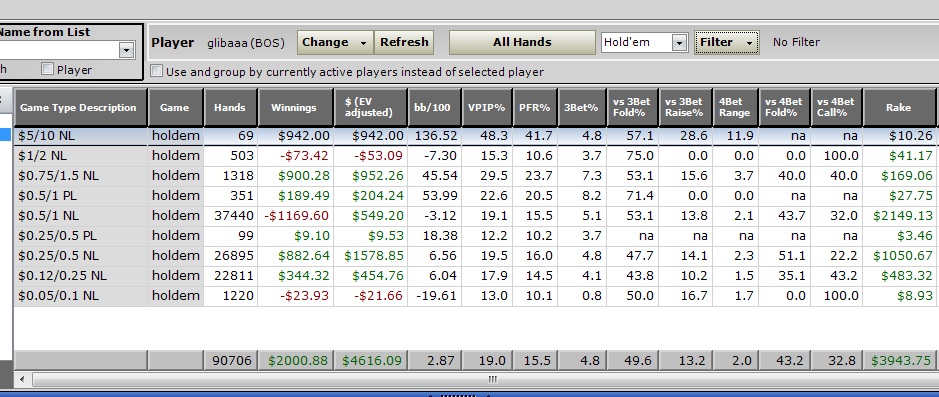Click the total $4616.09 EV adjusted cell
The height and width of the screenshot is (397, 939).
pos(370,360)
